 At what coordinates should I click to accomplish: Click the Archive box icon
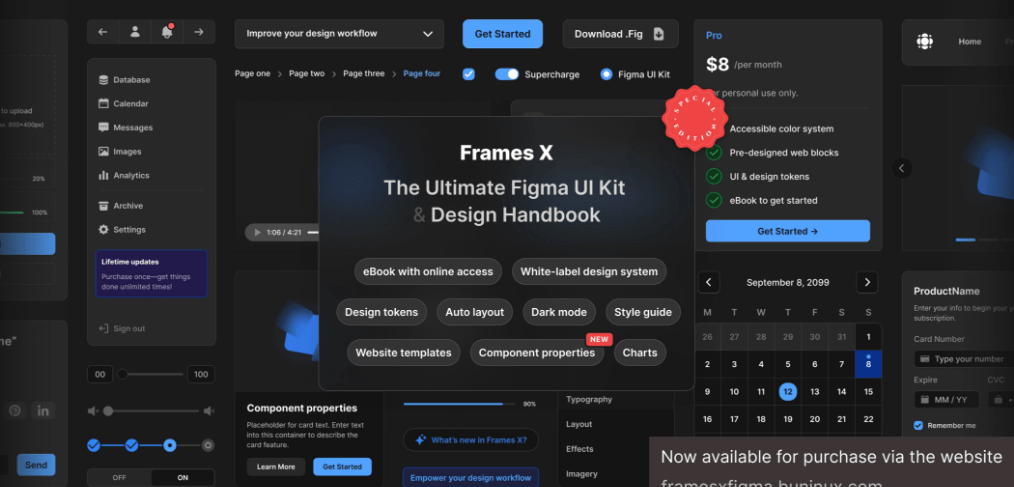[103, 206]
